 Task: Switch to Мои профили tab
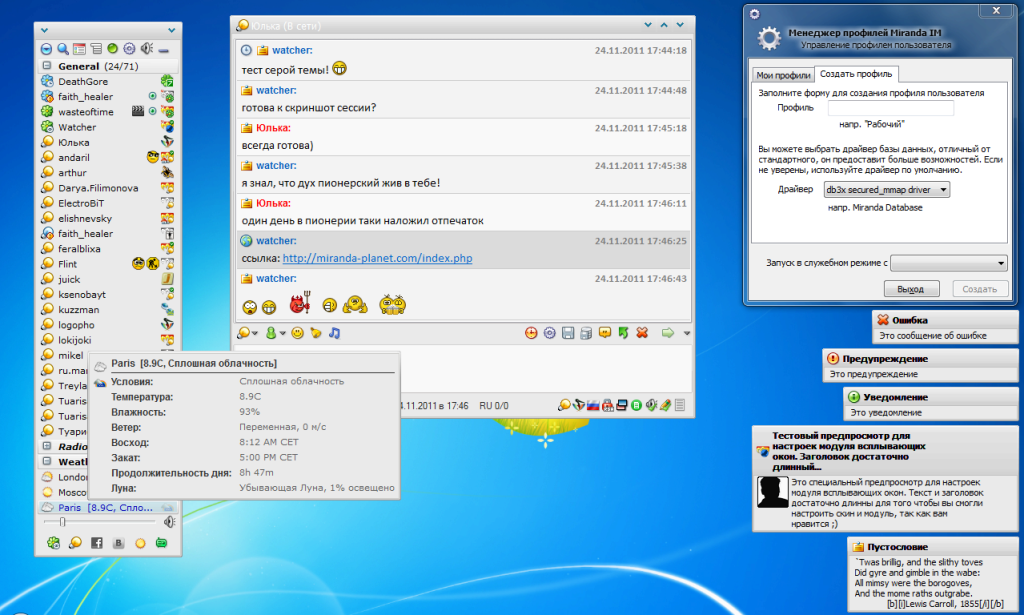(783, 75)
